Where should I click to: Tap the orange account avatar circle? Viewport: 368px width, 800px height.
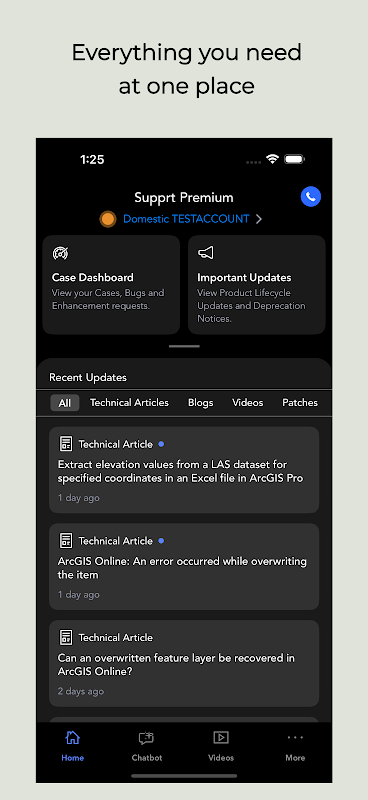pyautogui.click(x=108, y=219)
